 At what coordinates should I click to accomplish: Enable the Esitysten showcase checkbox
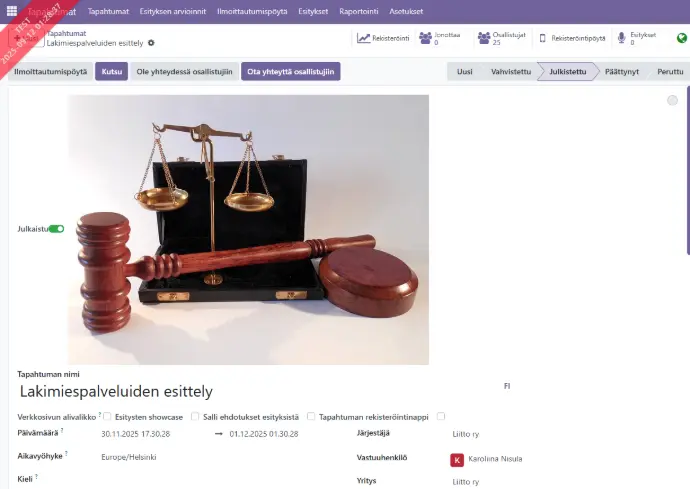point(195,416)
